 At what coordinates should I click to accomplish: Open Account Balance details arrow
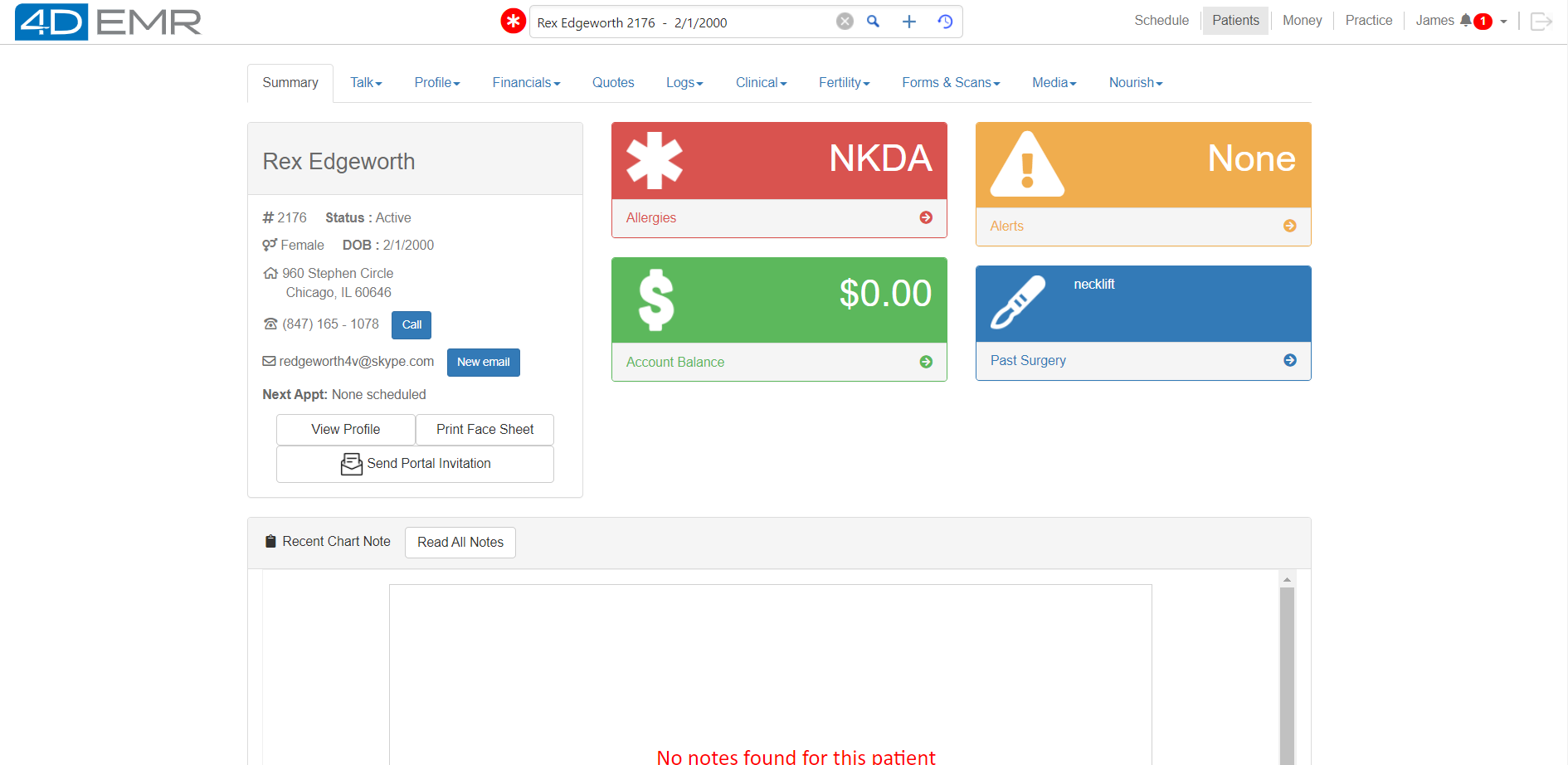[925, 361]
